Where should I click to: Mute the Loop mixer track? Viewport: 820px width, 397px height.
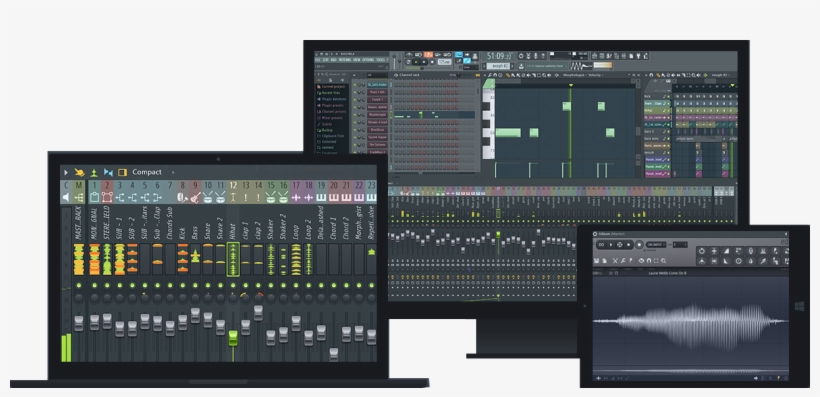[x=296, y=285]
